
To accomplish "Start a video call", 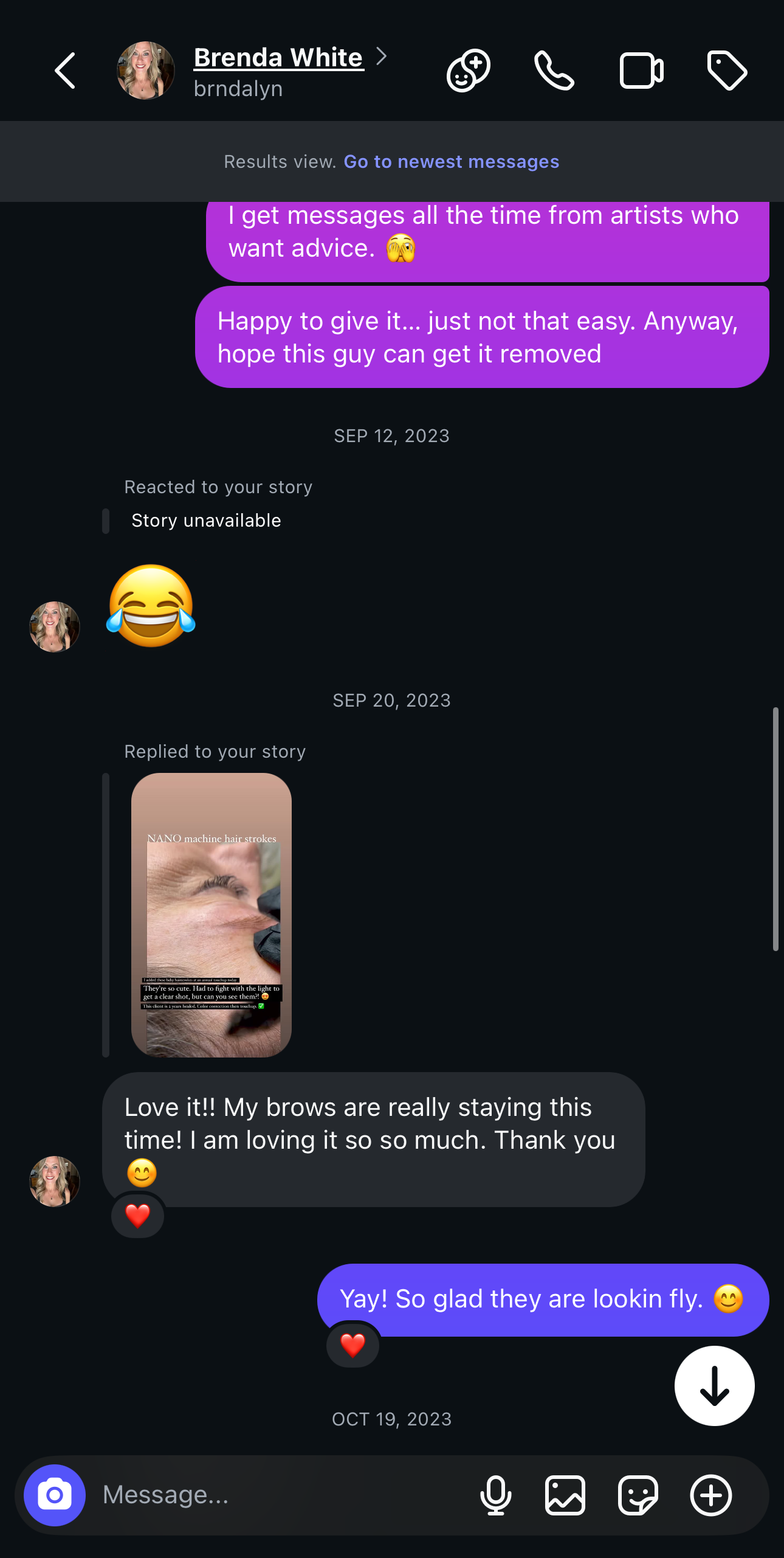I will coord(641,71).
